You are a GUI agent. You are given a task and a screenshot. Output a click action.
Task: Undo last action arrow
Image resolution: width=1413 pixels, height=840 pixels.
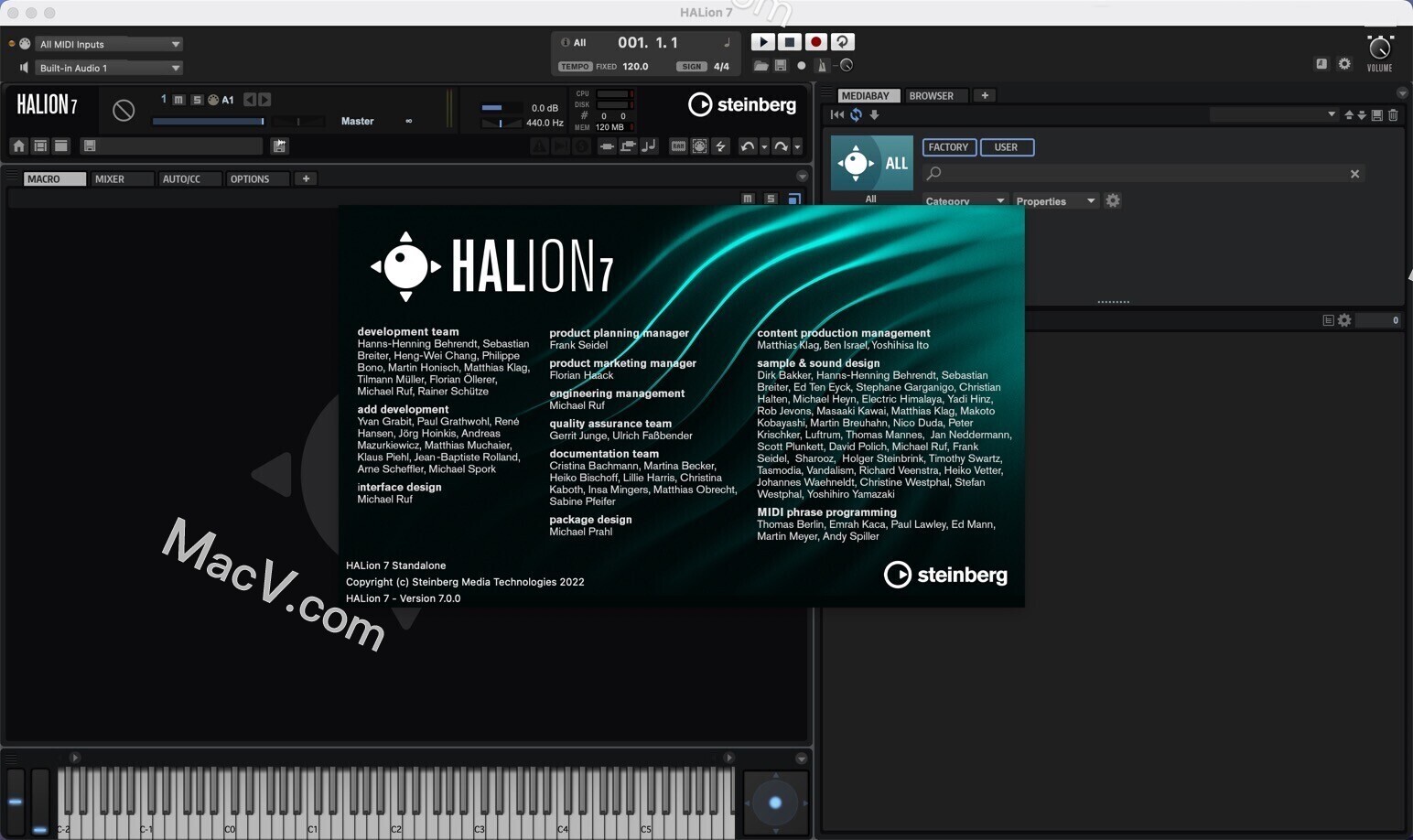click(x=748, y=146)
